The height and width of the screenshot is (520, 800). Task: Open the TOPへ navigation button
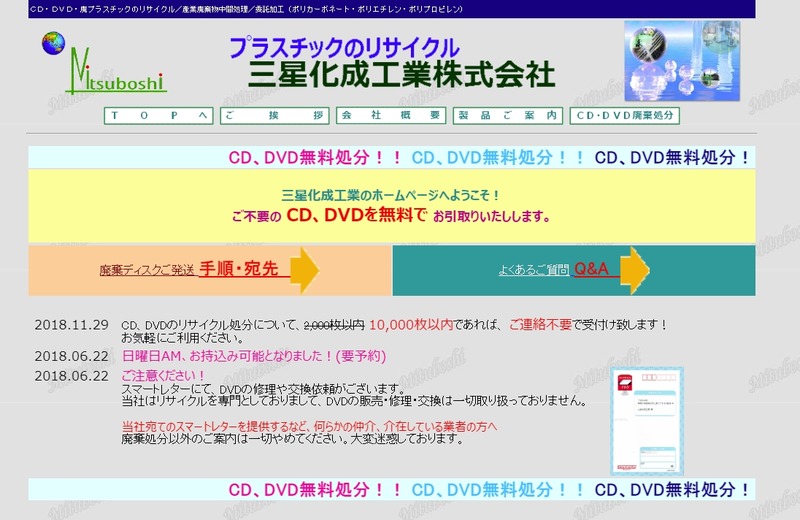coord(159,116)
